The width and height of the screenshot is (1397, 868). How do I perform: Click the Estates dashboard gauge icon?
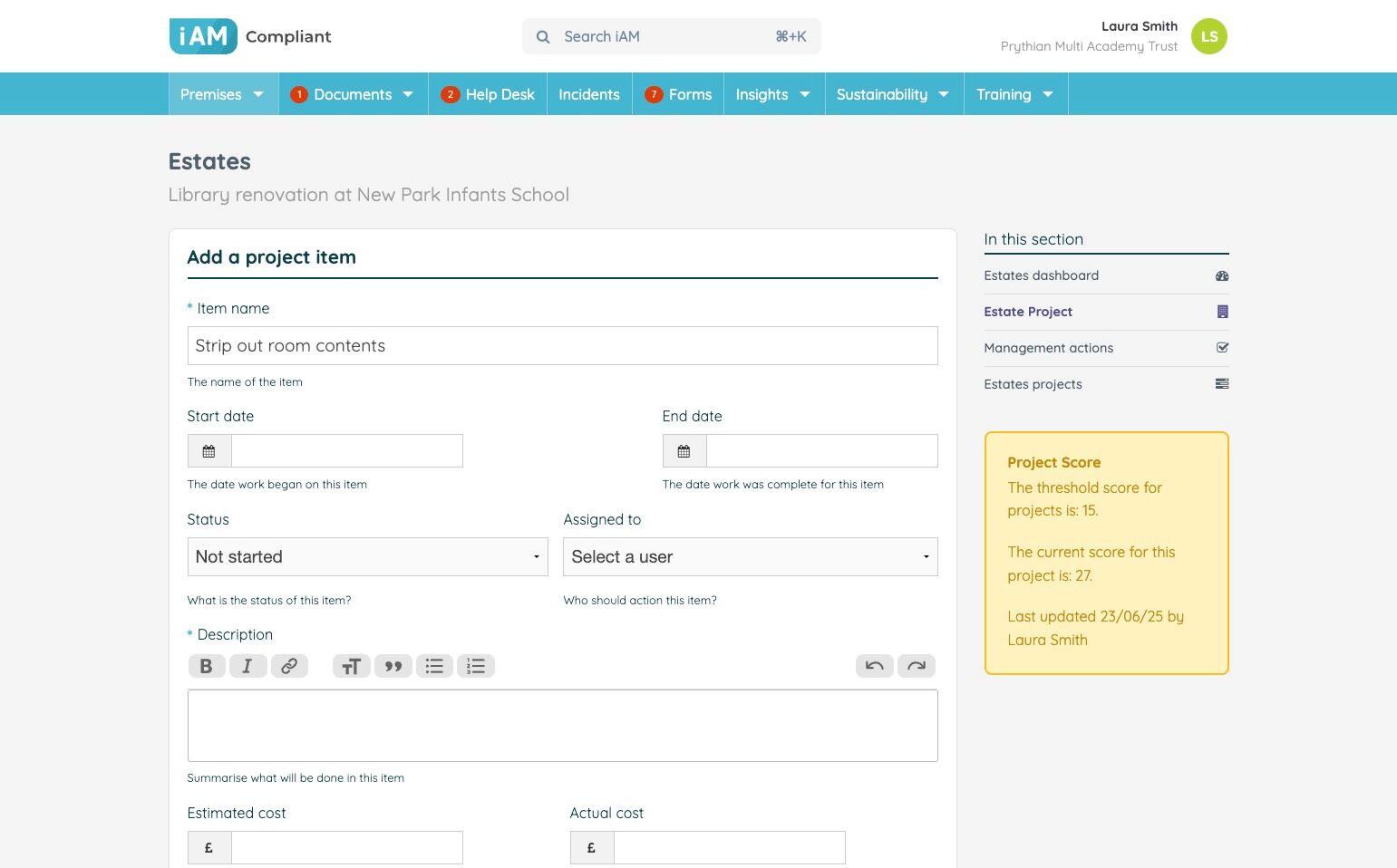click(1222, 276)
